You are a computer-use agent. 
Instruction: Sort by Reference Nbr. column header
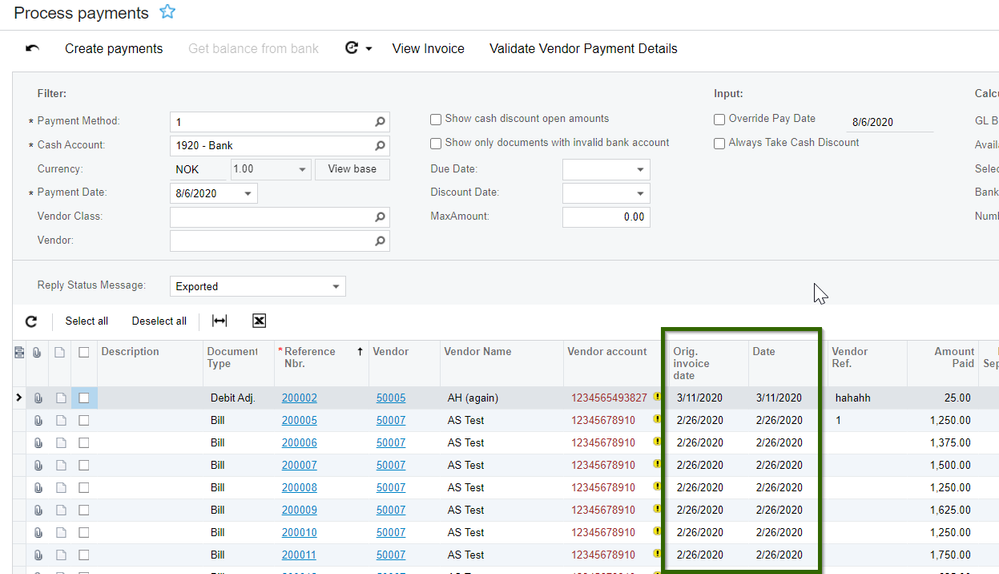pos(309,357)
